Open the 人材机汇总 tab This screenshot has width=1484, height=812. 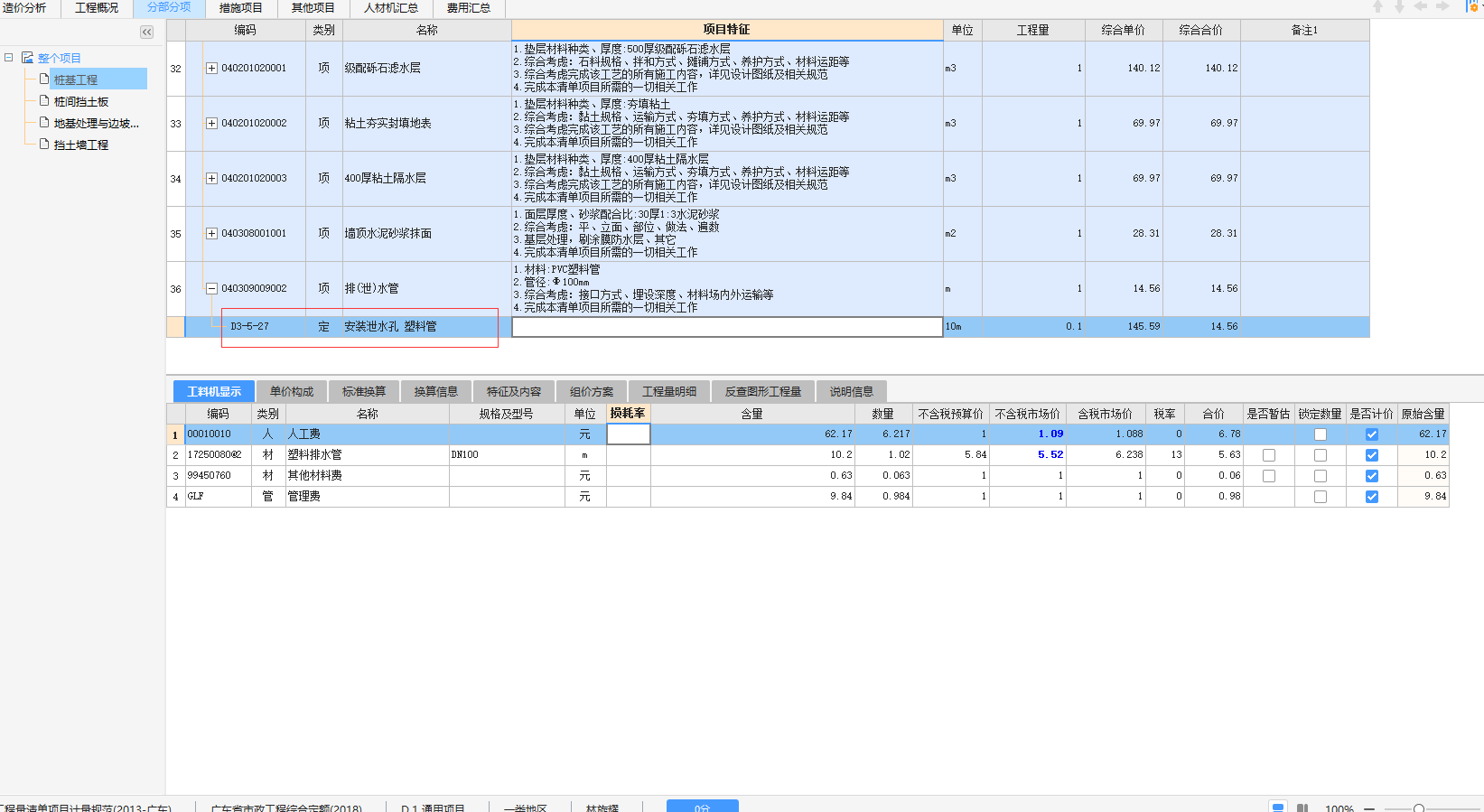[x=391, y=7]
